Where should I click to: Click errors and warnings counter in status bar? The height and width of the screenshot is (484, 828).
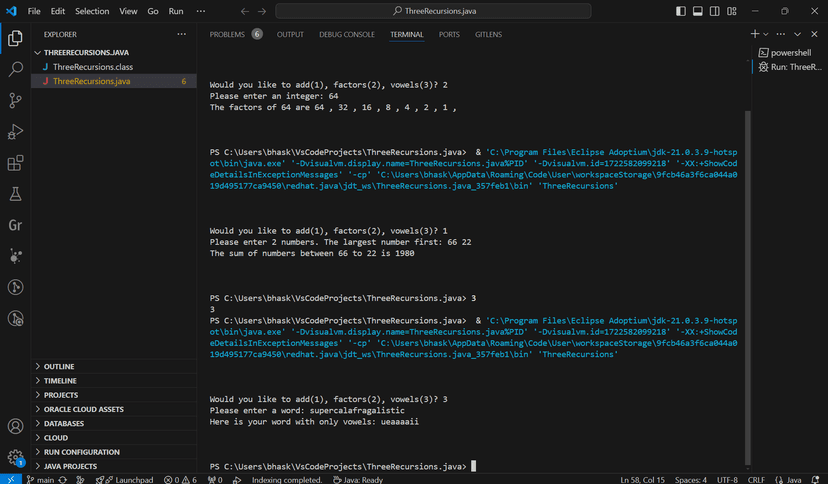[180, 479]
